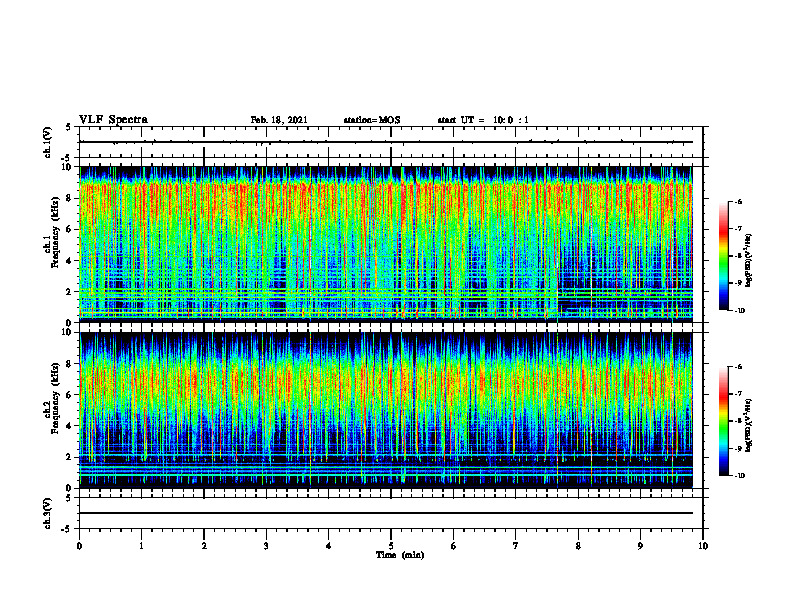The height and width of the screenshot is (612, 792).
Task: Click the ch.1 color bar log(PSD) label
Action: point(749,260)
